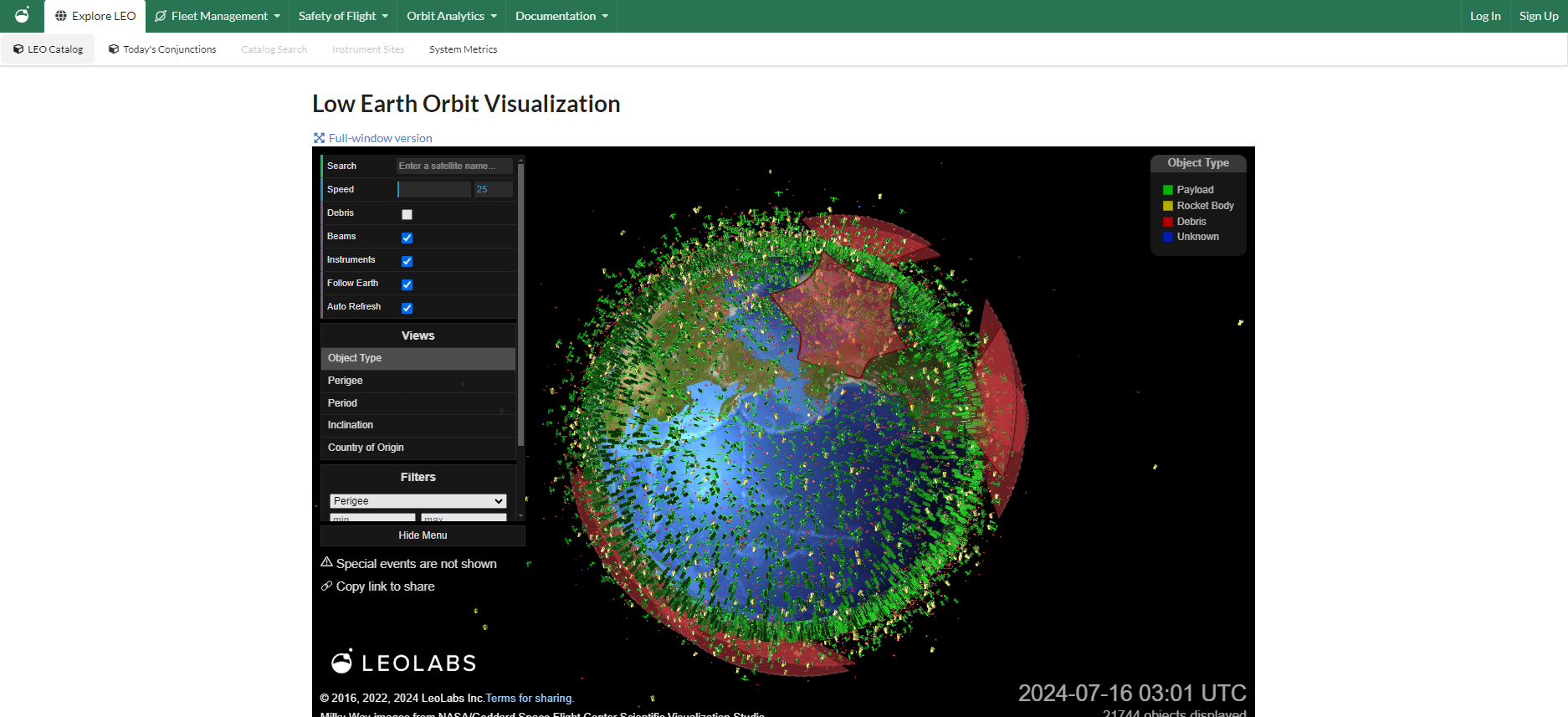Click the Views section header
The width and height of the screenshot is (1568, 717).
(418, 335)
